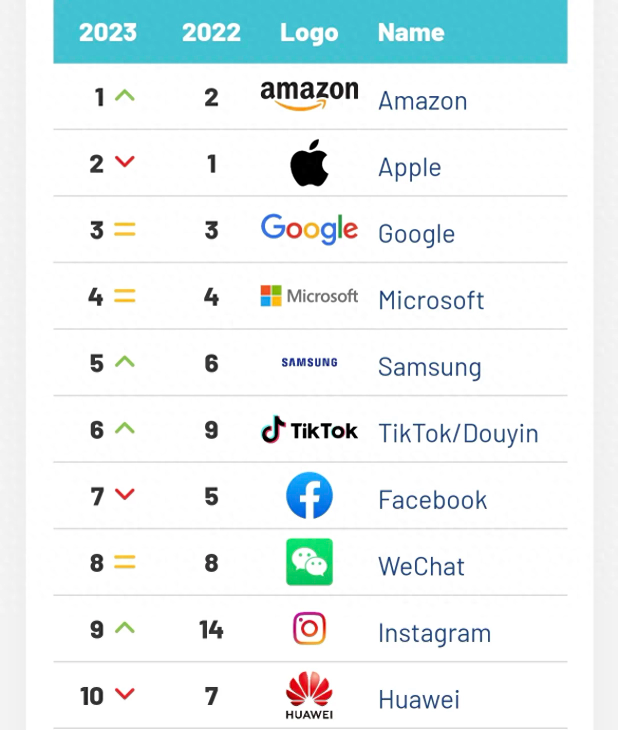This screenshot has width=618, height=730.
Task: Open the TikTok/Douyin name link
Action: tap(458, 433)
